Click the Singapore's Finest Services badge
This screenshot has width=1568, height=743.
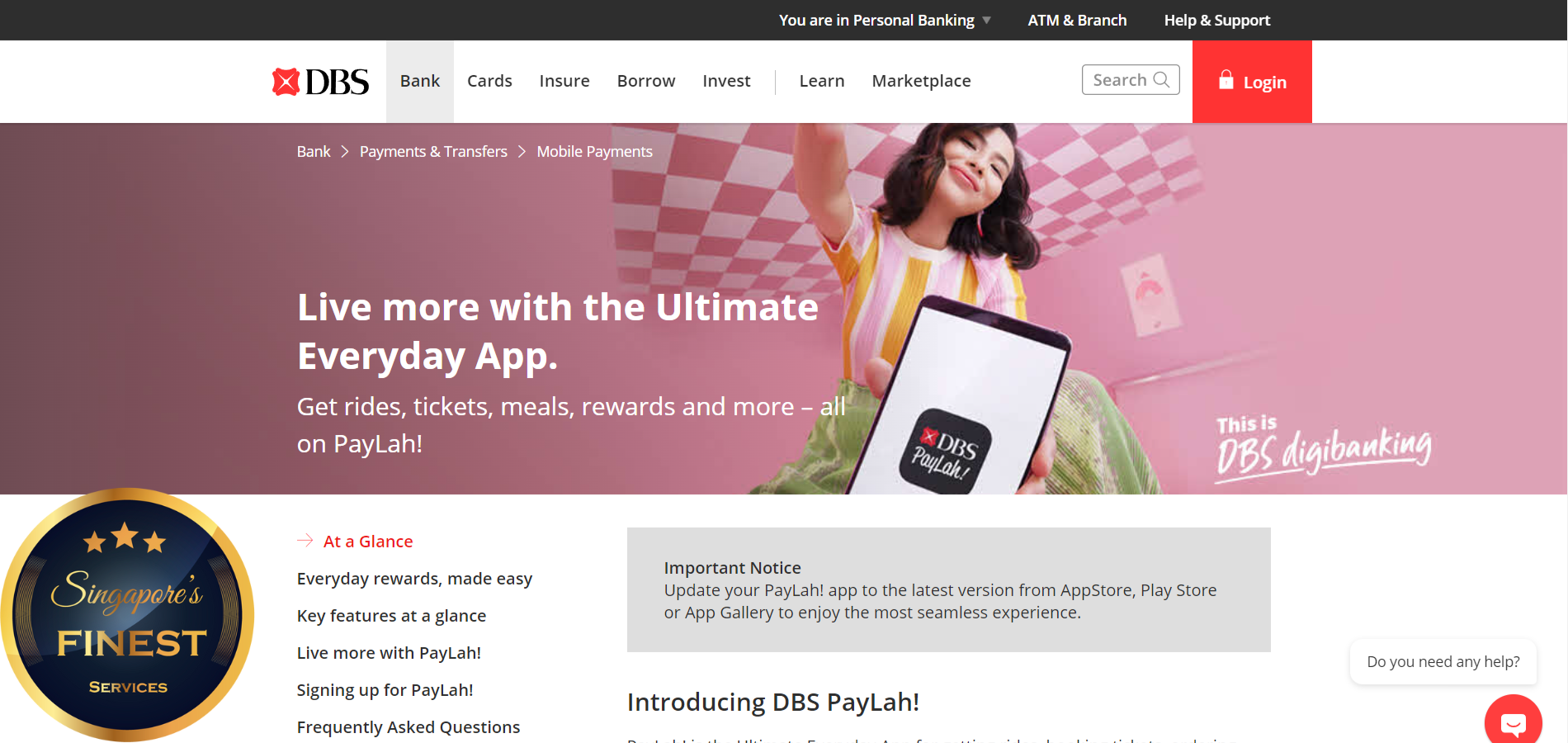(127, 615)
